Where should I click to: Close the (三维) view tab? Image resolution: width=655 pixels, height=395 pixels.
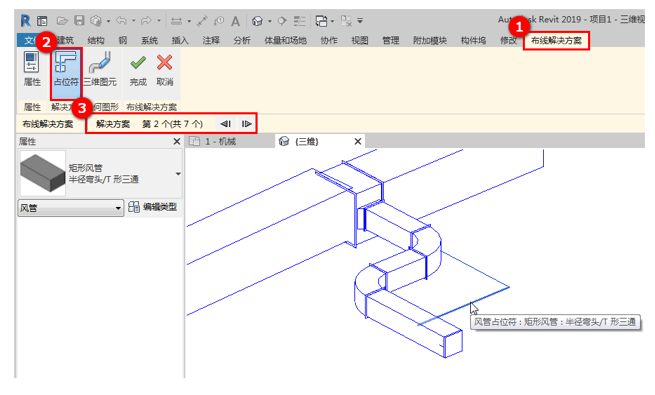click(358, 142)
